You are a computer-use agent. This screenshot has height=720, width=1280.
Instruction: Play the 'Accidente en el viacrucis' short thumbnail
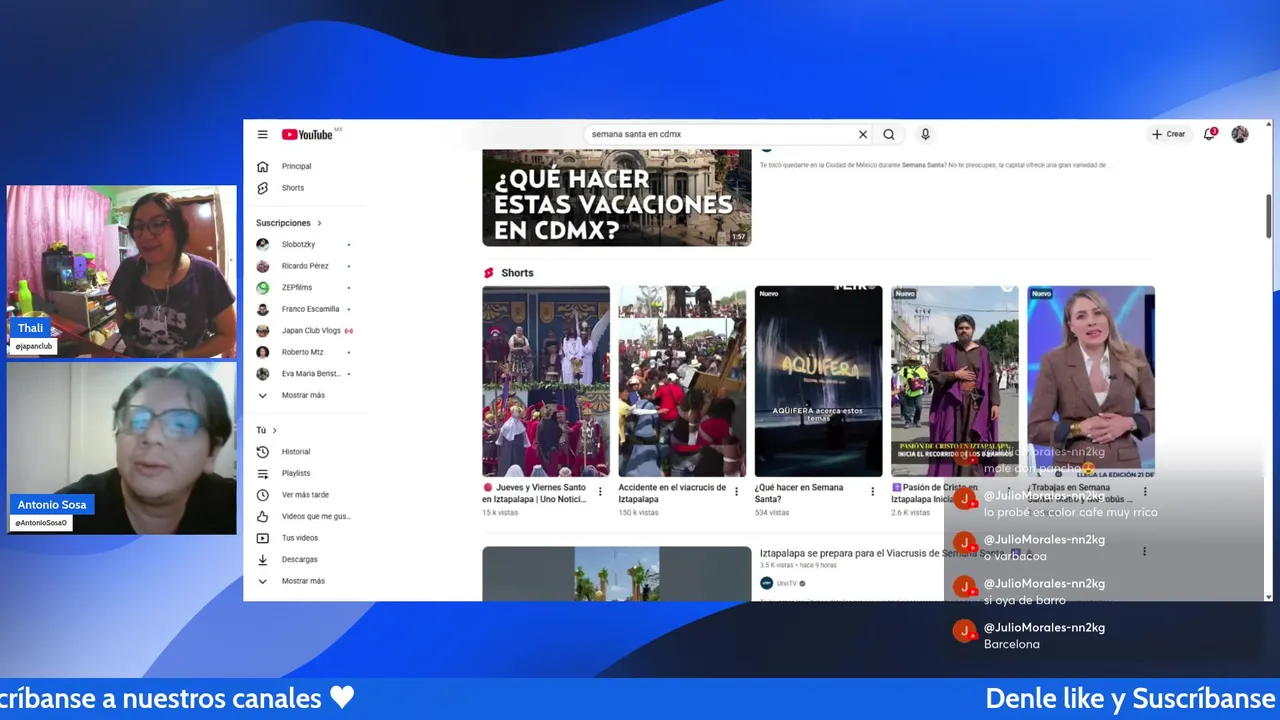tap(682, 381)
